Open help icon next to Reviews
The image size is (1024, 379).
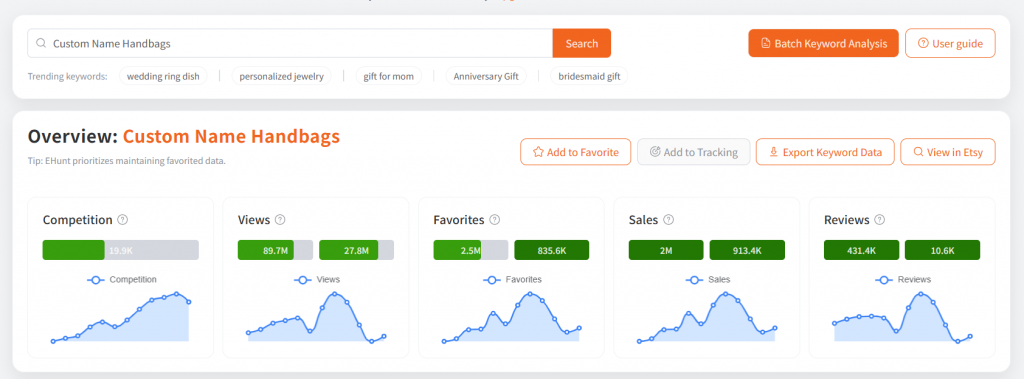pos(880,220)
